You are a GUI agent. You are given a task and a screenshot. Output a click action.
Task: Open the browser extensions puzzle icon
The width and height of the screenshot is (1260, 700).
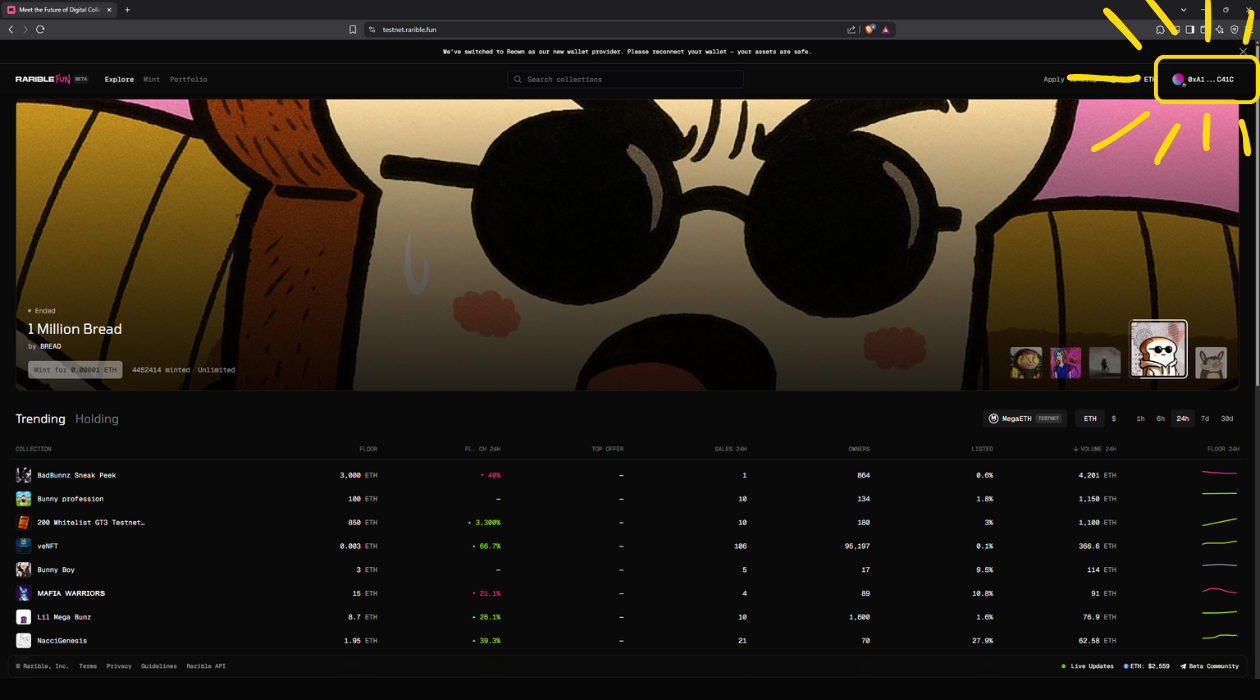[x=1160, y=30]
